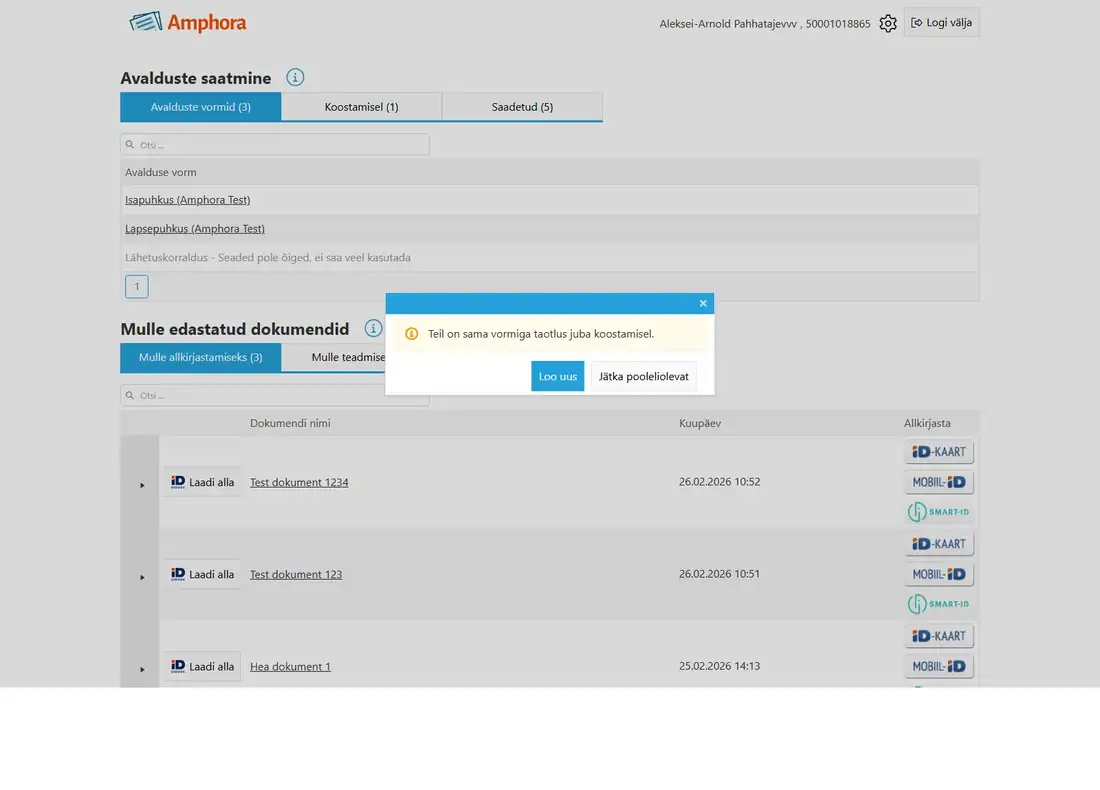This screenshot has height=790, width=1100.
Task: Log out with Logi välja
Action: point(941,22)
